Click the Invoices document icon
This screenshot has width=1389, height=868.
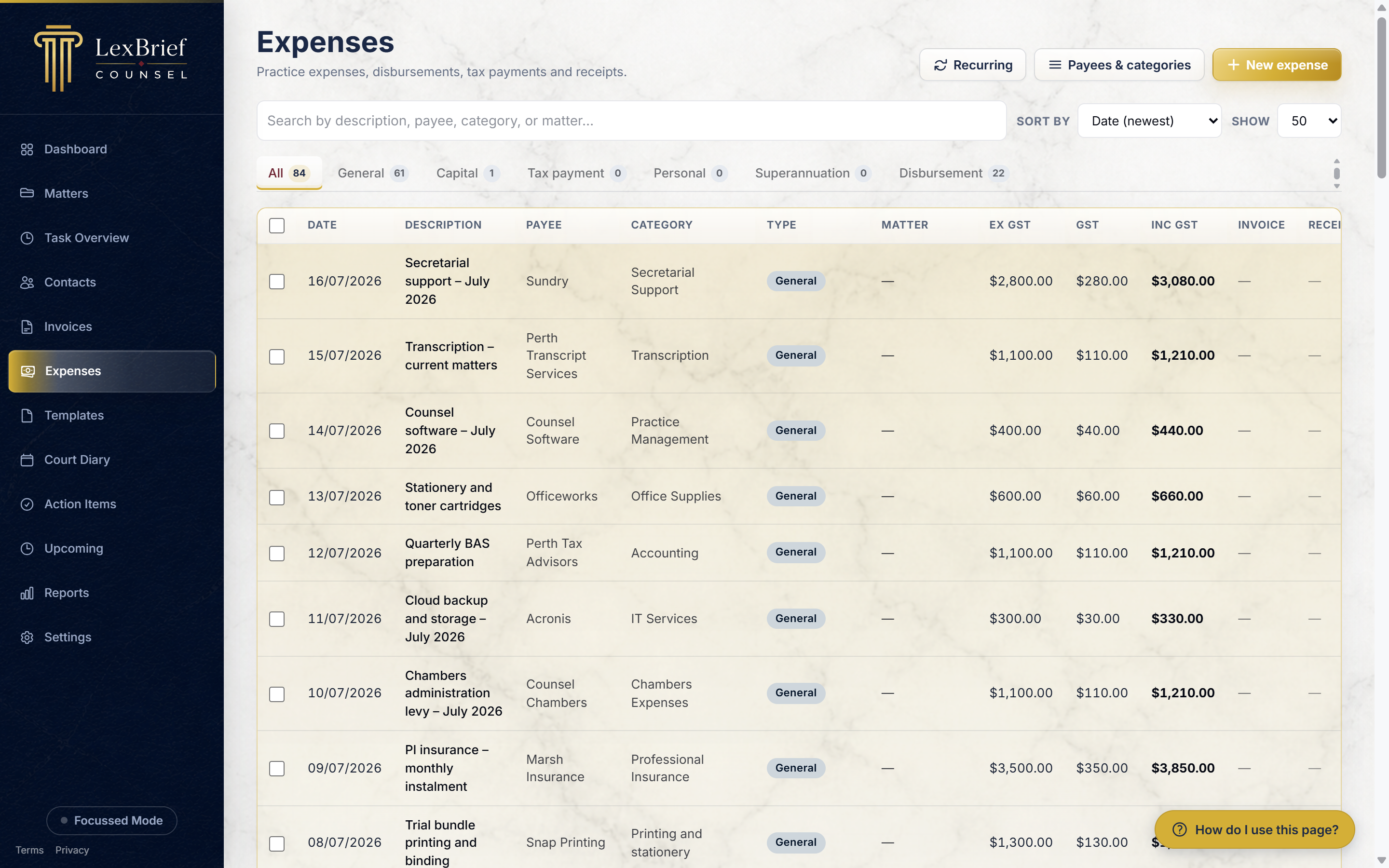tap(27, 326)
